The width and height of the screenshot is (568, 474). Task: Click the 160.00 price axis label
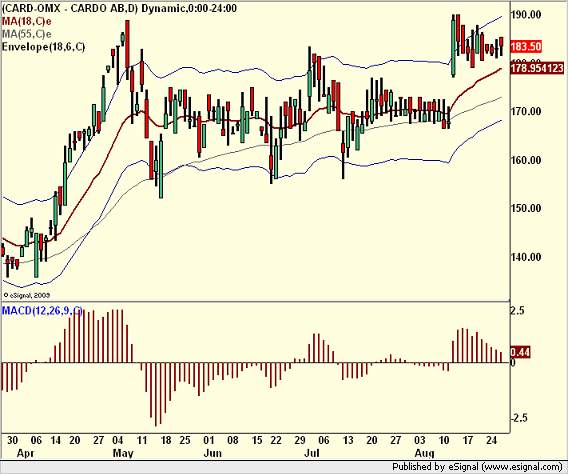point(526,160)
